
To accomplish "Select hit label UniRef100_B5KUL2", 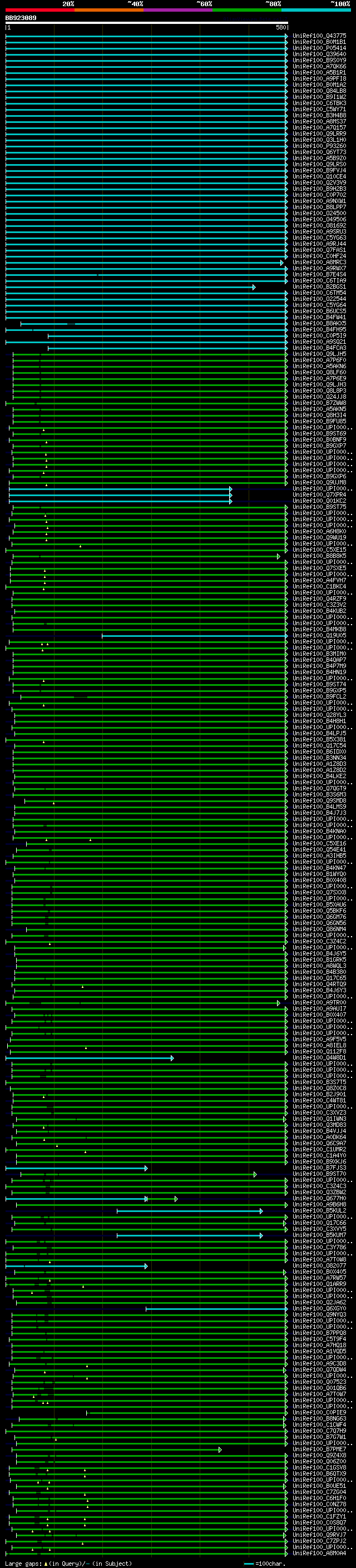I will tap(319, 1211).
